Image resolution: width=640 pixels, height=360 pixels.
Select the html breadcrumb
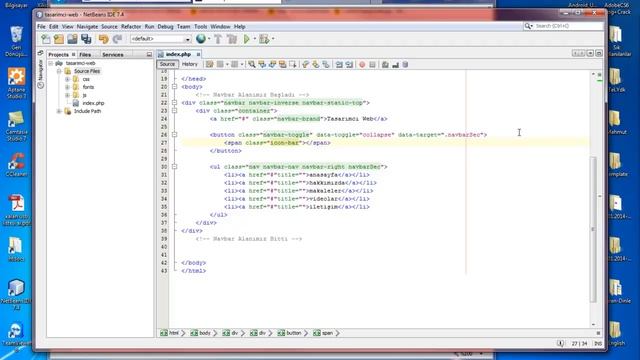click(x=170, y=333)
